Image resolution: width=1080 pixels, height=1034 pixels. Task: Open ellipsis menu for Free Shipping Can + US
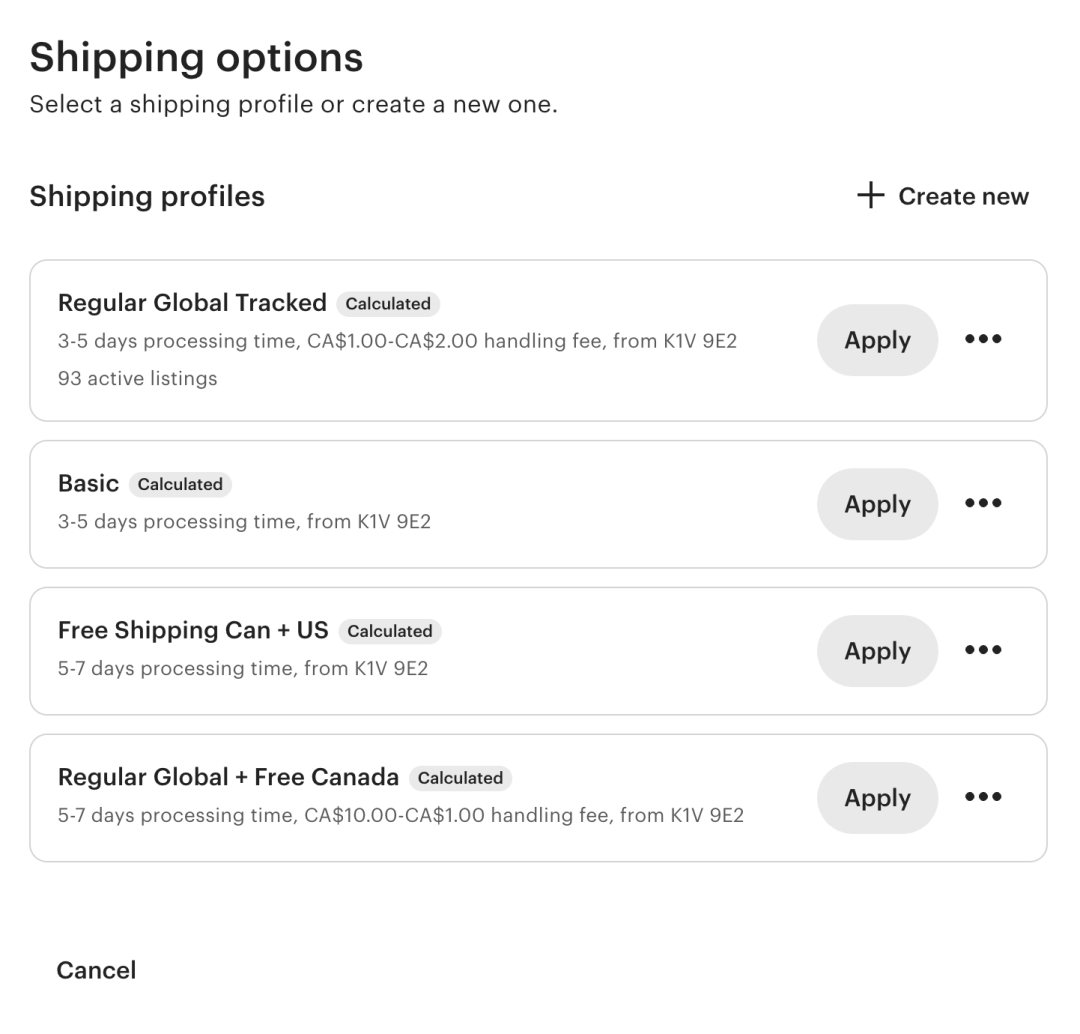point(983,650)
